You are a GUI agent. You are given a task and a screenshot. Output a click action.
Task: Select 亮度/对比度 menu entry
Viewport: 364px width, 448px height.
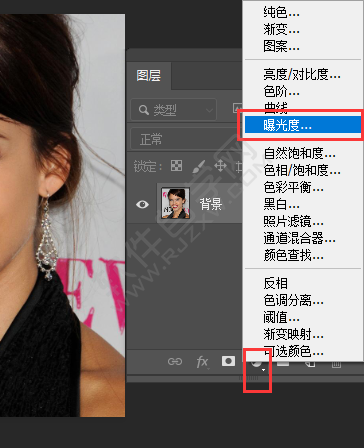(302, 74)
